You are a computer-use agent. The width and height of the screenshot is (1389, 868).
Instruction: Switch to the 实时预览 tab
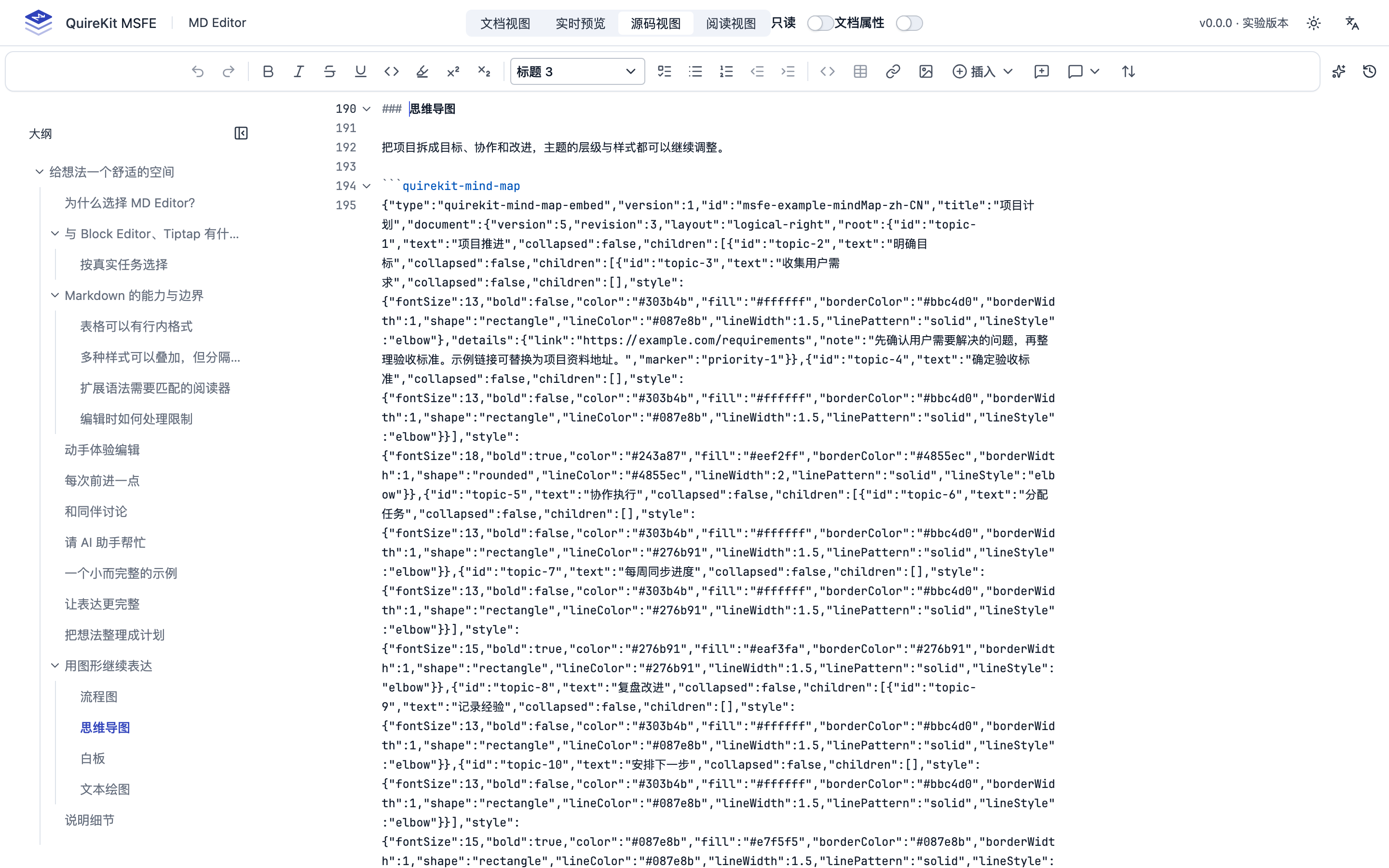click(x=580, y=23)
